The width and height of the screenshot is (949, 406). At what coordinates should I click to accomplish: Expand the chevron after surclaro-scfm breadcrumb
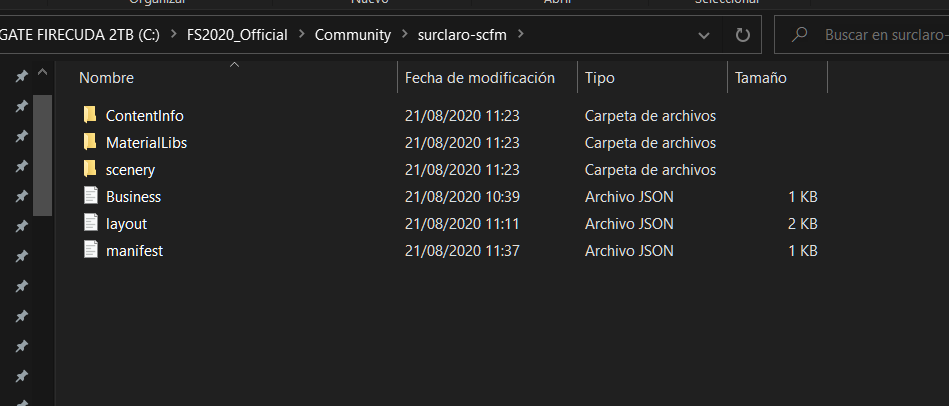click(x=521, y=35)
